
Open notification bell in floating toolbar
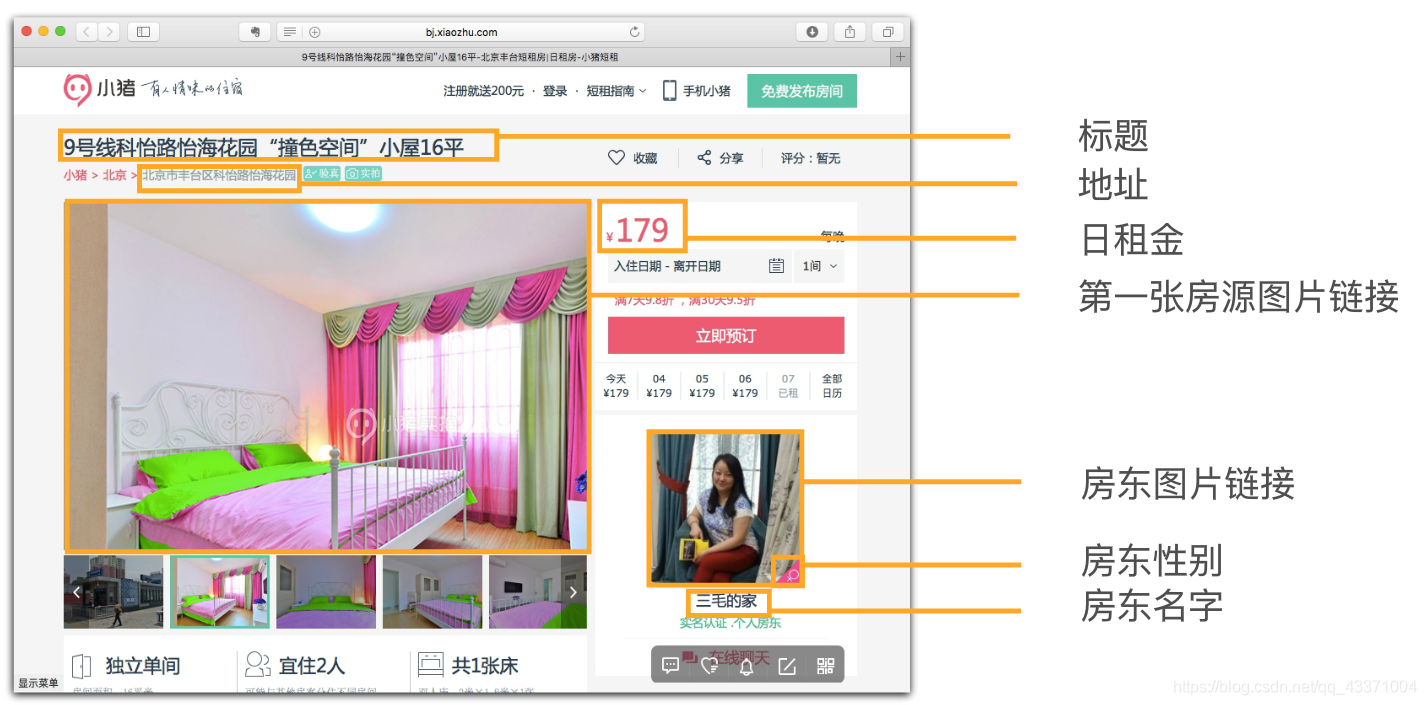(x=746, y=666)
